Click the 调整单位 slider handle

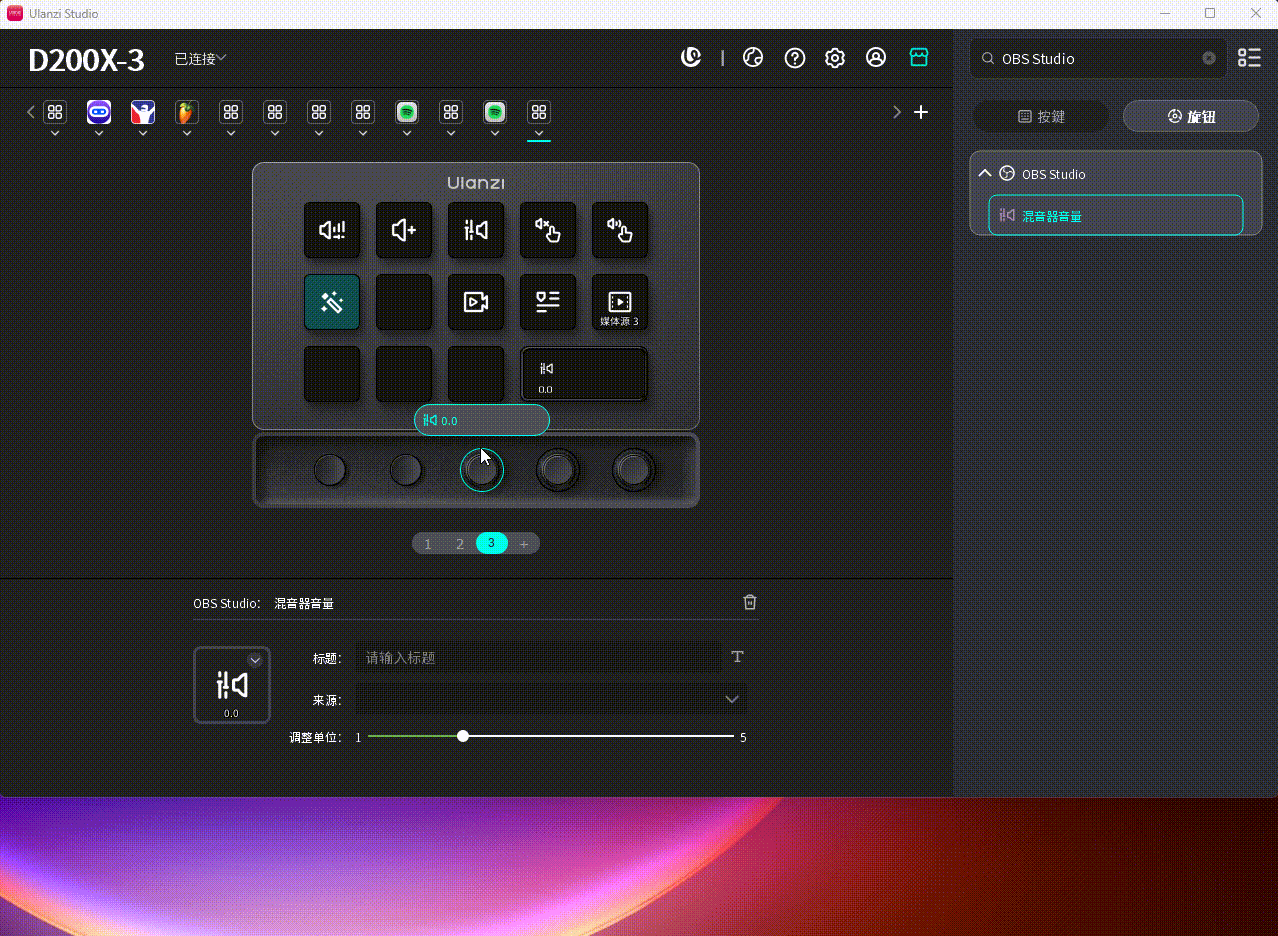(x=463, y=736)
